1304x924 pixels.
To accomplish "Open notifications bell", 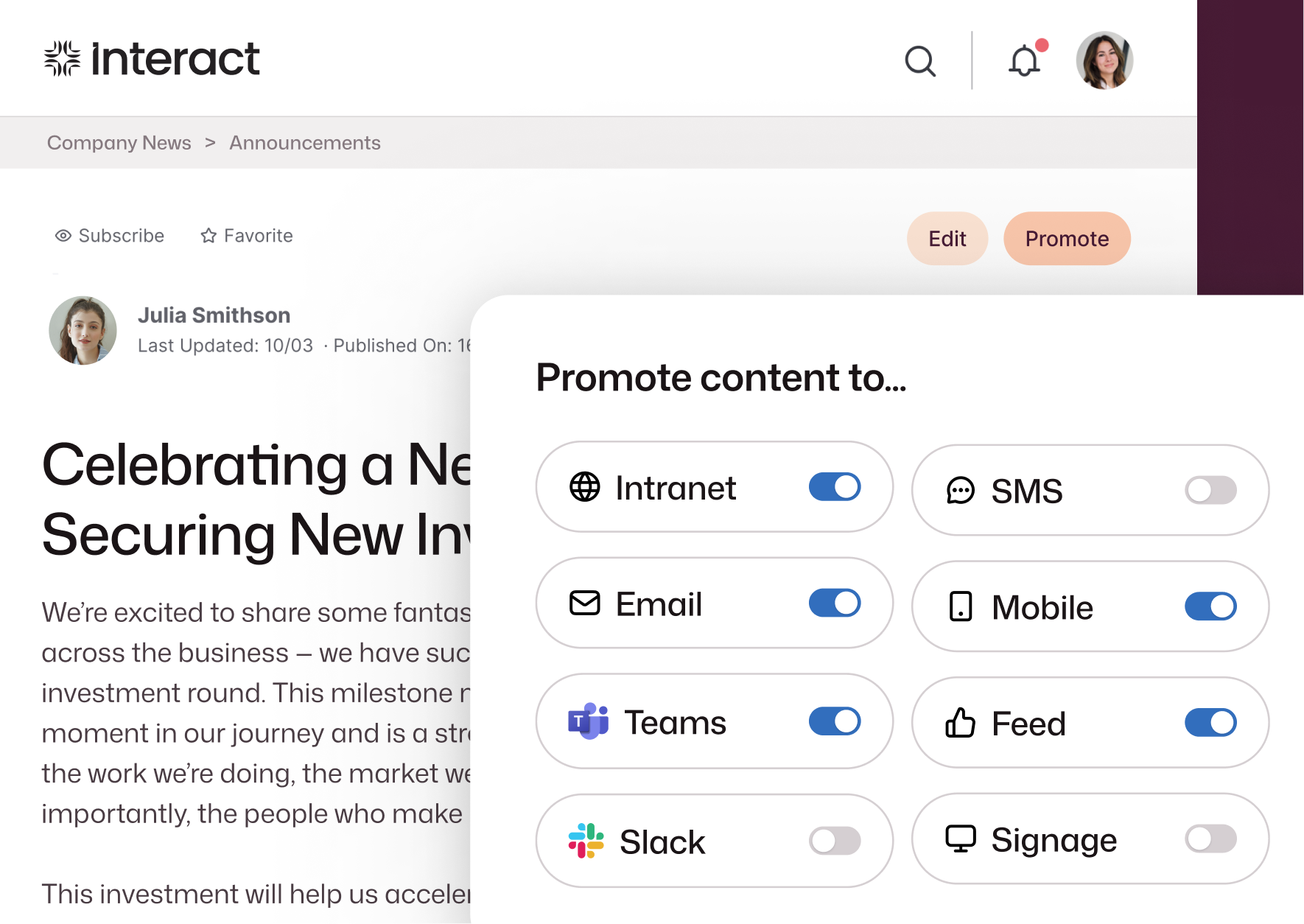I will 1025,60.
